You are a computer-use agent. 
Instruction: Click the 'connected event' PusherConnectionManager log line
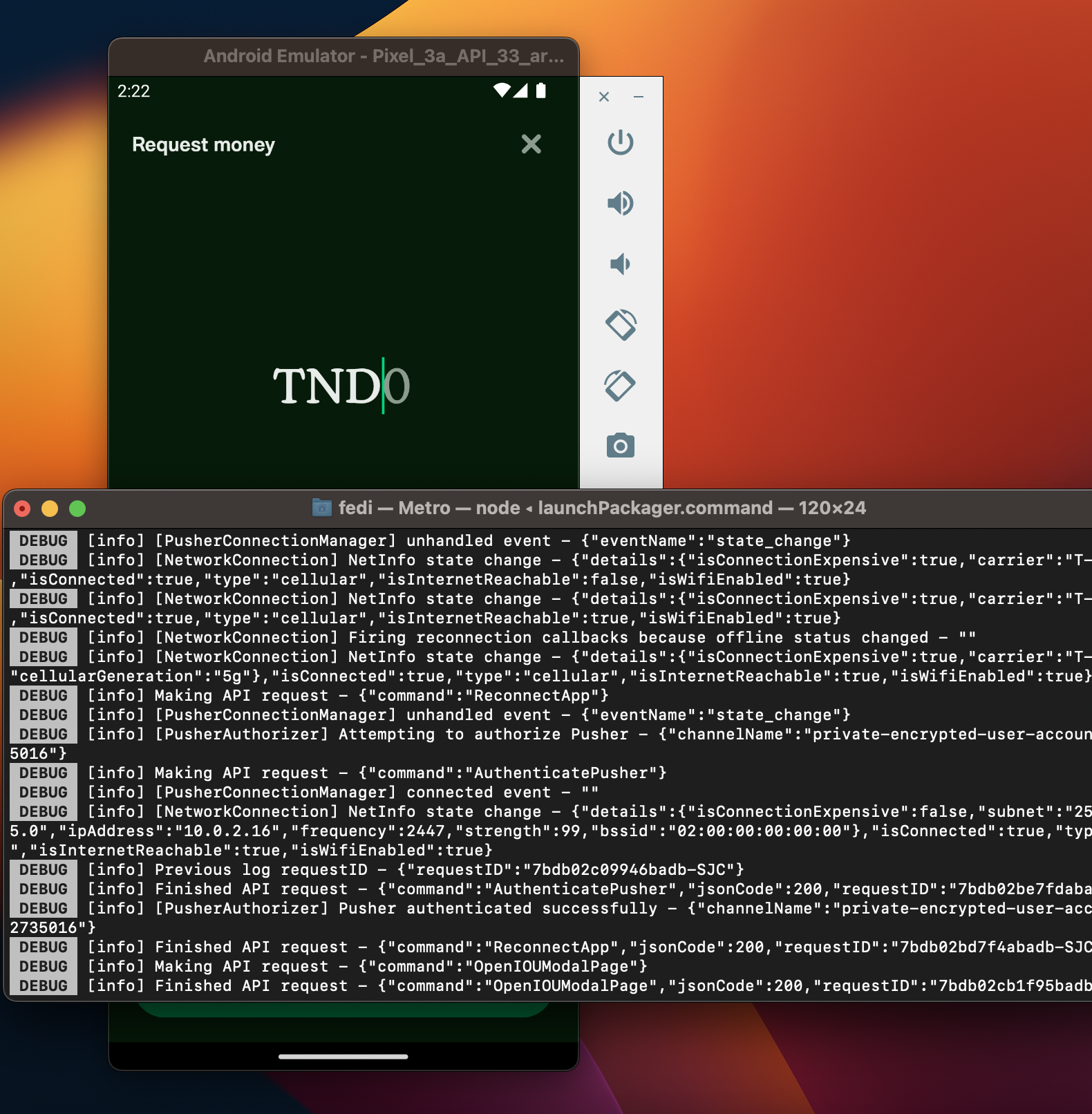[x=304, y=792]
